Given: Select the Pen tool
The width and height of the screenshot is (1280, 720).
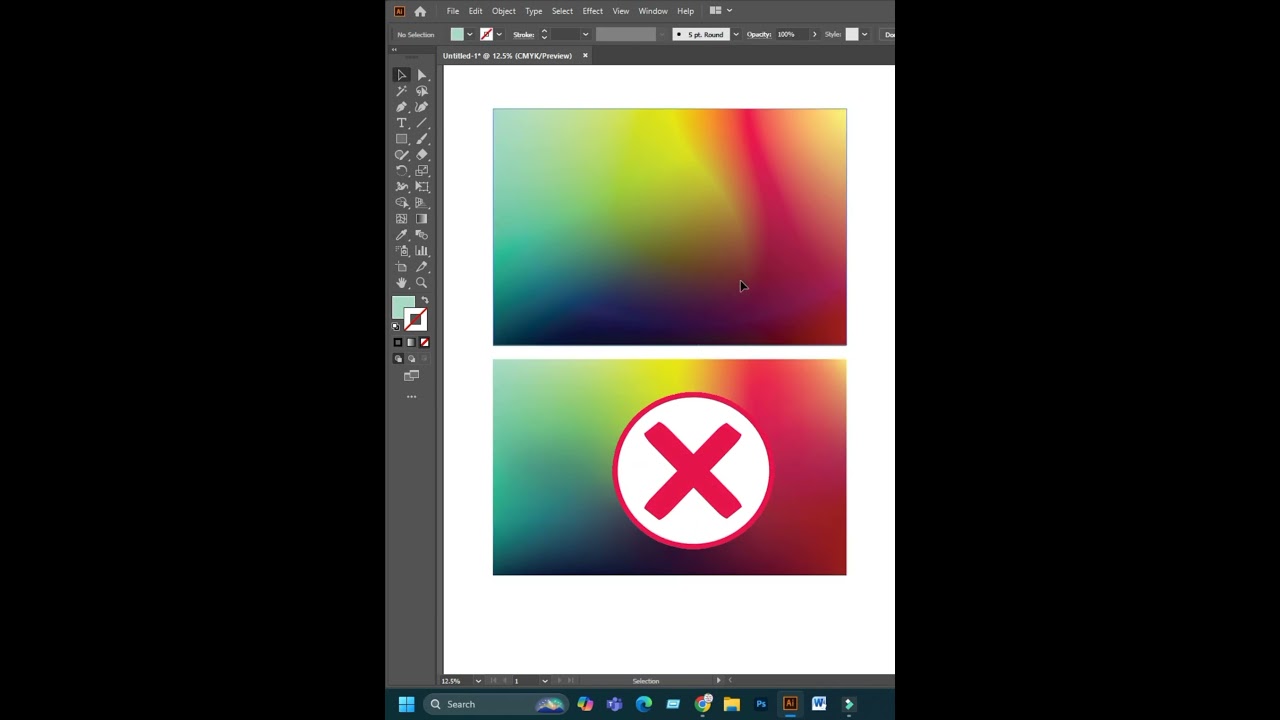Looking at the screenshot, I should 402,107.
